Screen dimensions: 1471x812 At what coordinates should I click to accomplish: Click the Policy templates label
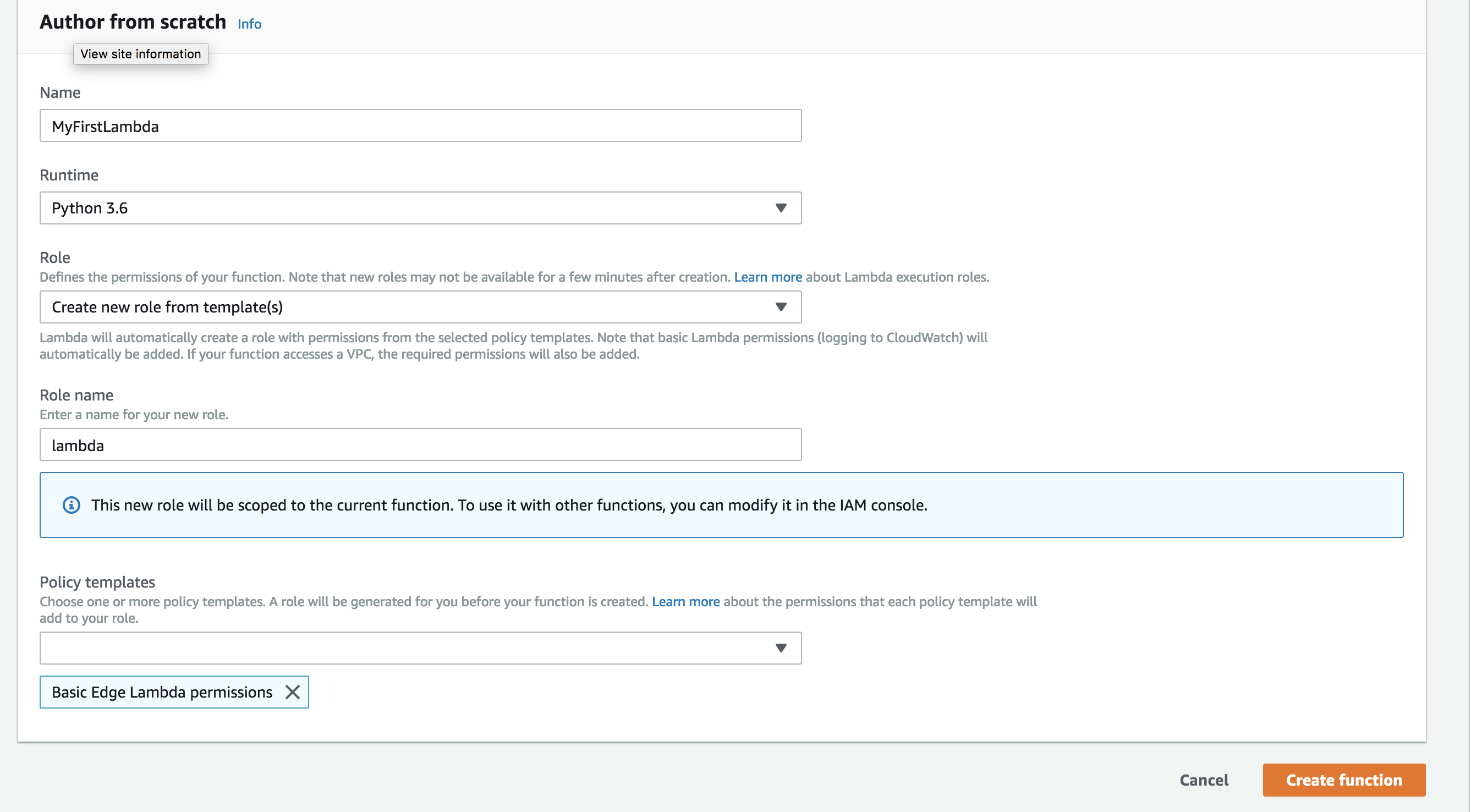(97, 582)
